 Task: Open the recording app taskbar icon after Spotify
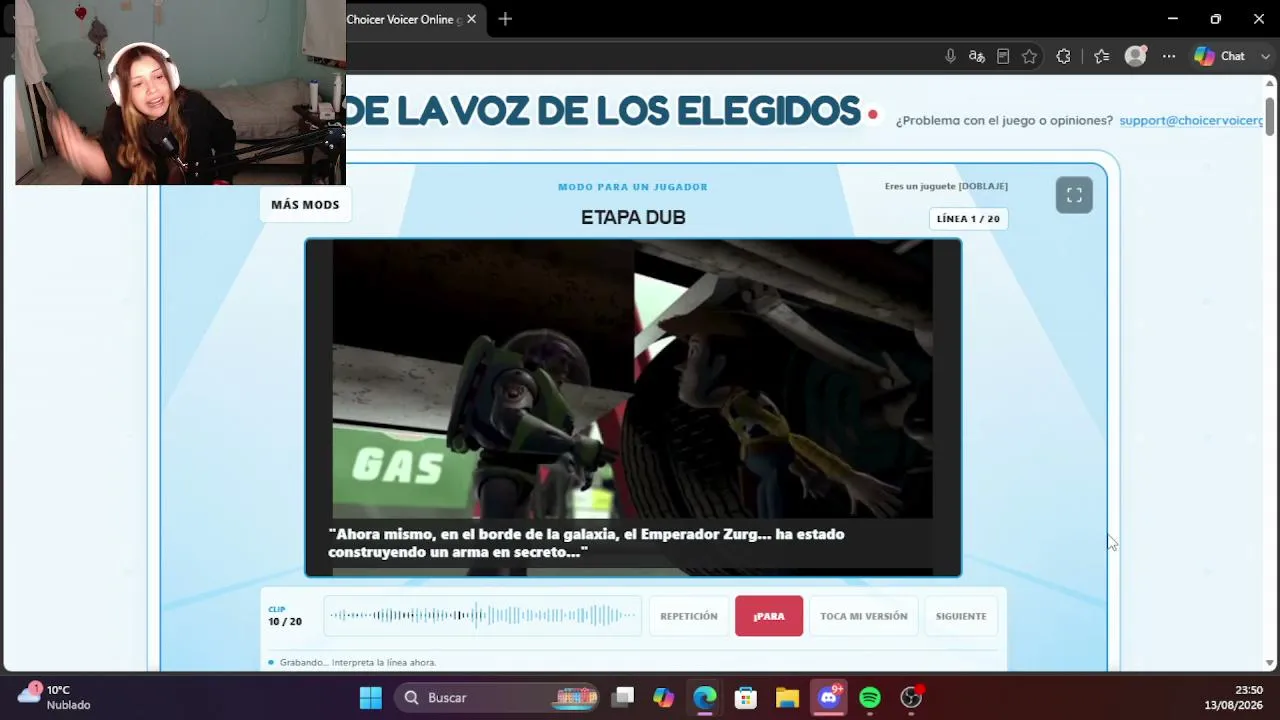(911, 697)
